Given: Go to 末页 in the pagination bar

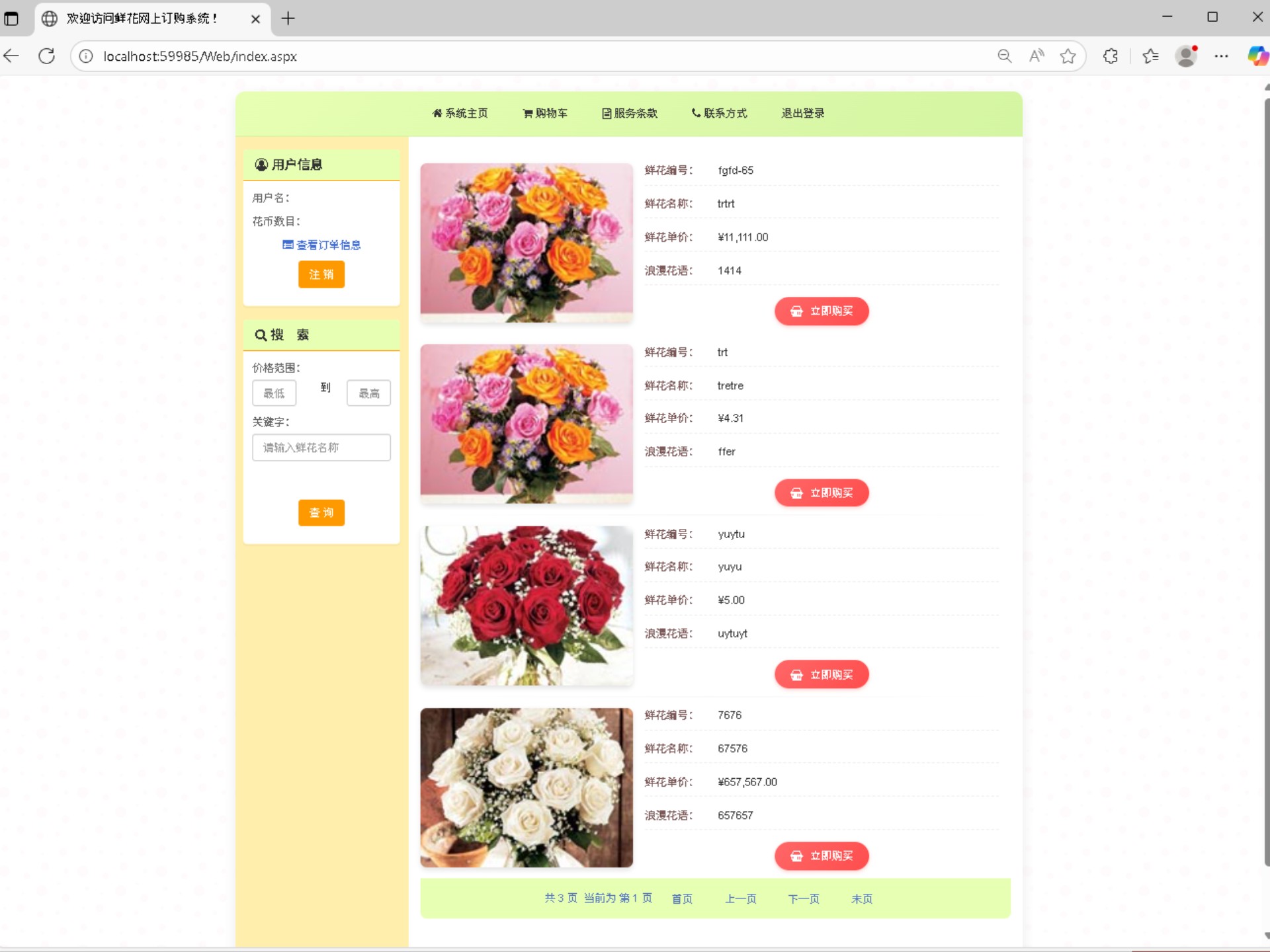Looking at the screenshot, I should tap(861, 898).
